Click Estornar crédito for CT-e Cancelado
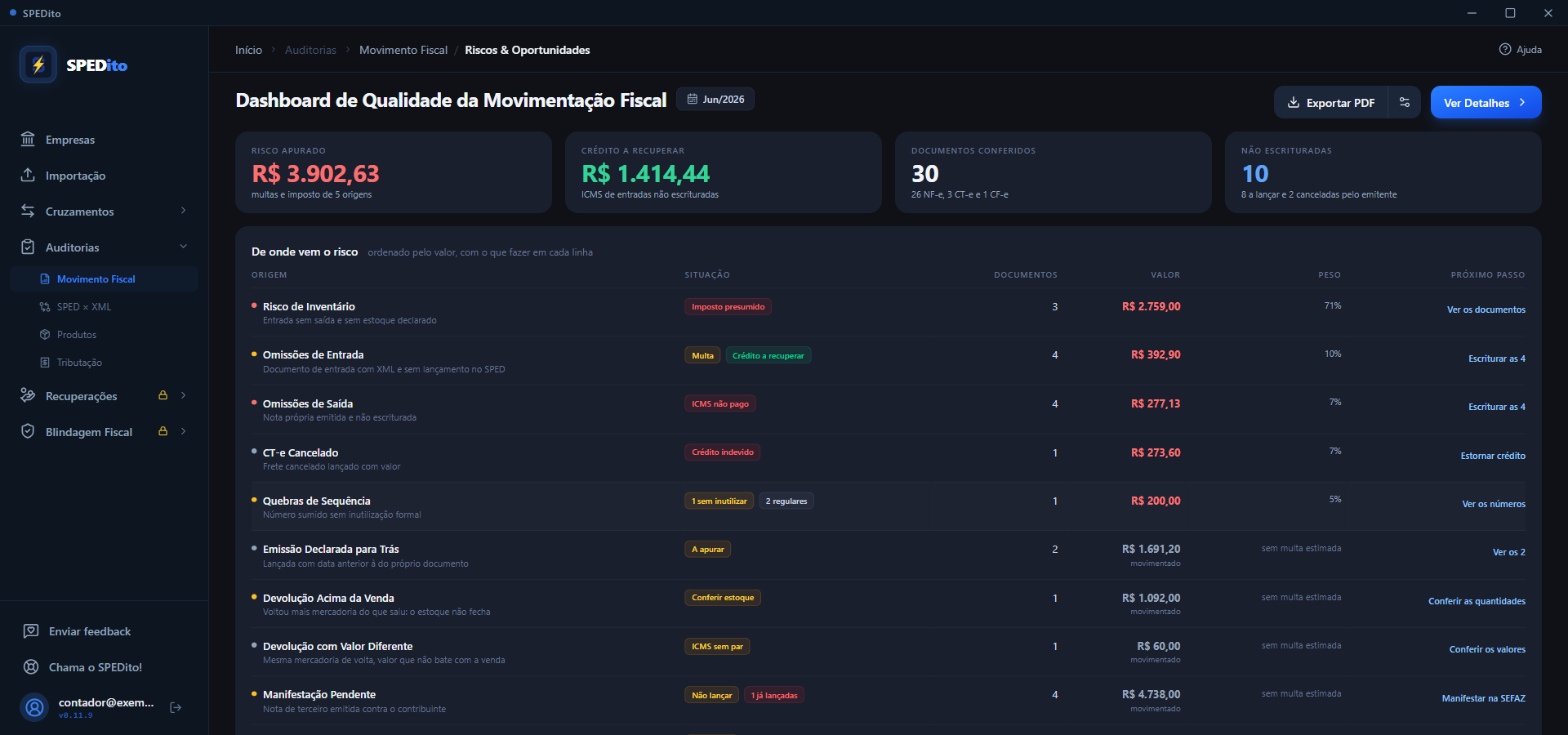 [x=1493, y=456]
